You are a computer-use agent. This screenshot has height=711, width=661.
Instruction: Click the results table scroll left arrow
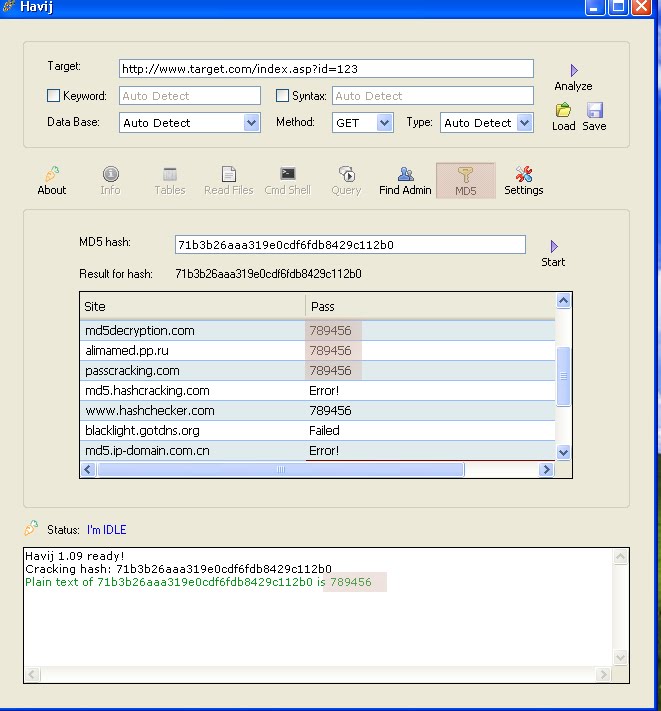tap(88, 469)
